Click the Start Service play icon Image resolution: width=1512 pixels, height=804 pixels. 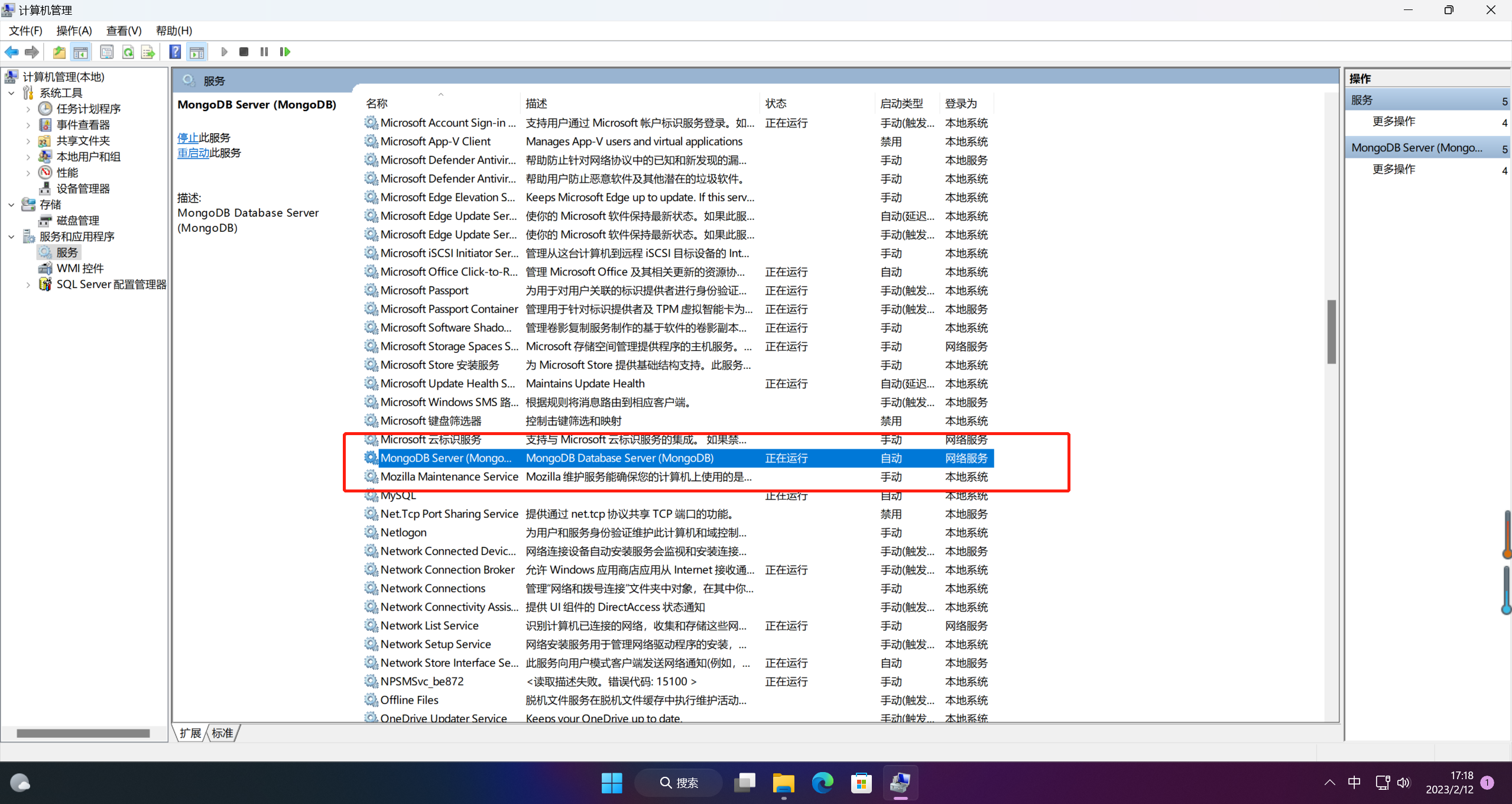click(224, 52)
